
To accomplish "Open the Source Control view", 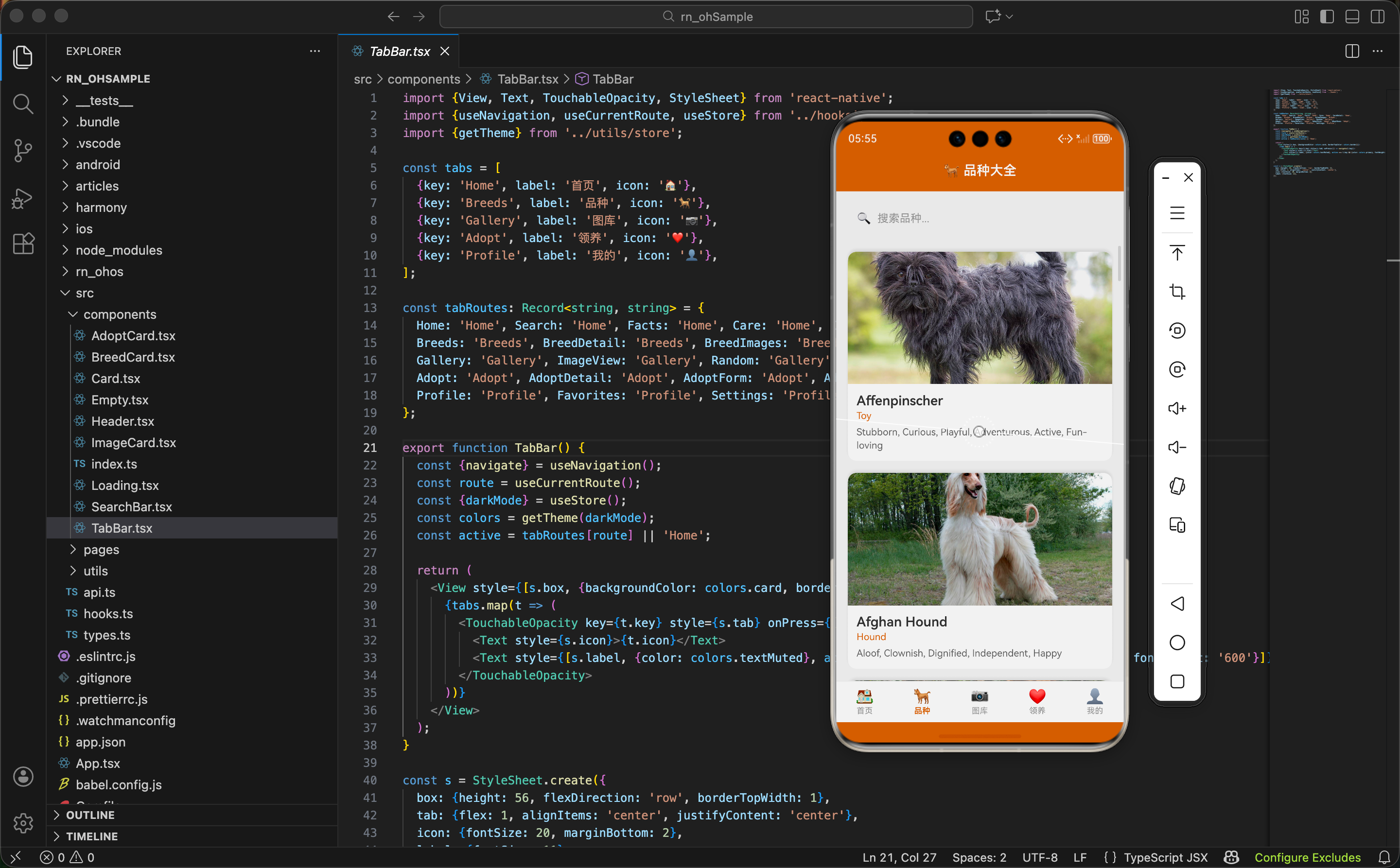I will coord(23,150).
